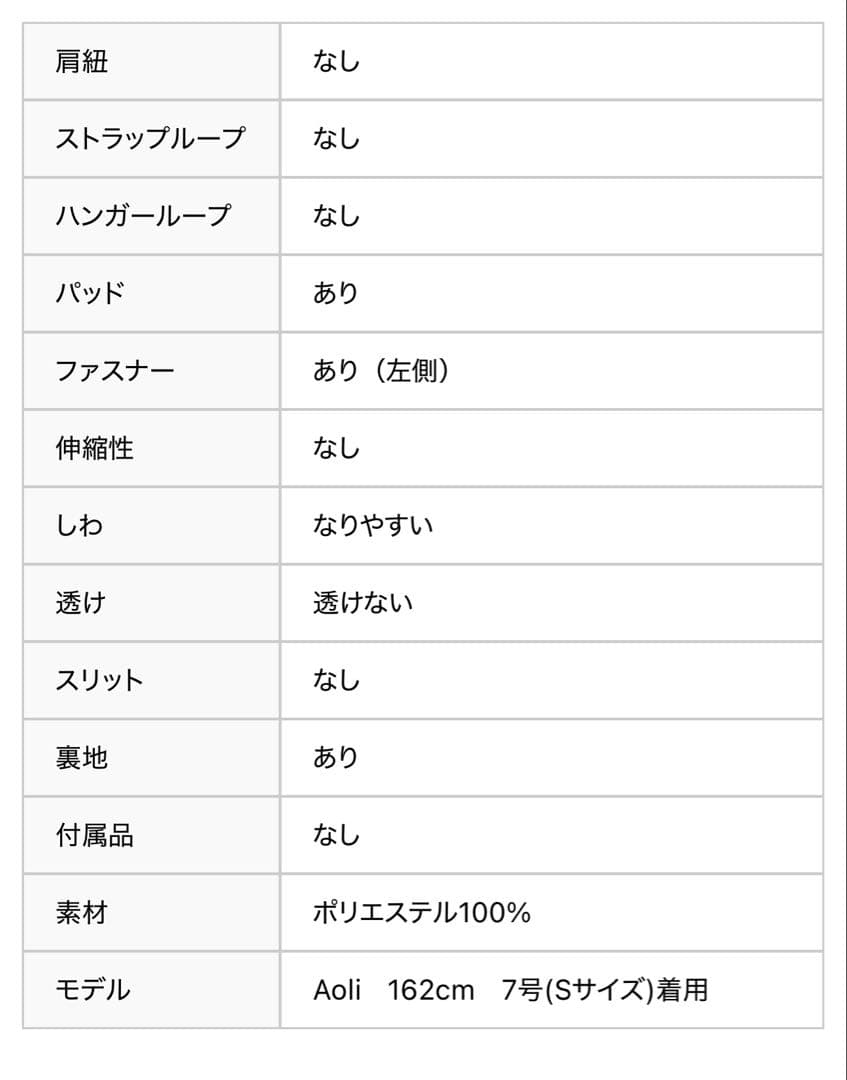The height and width of the screenshot is (1080, 847).
Task: Click the なし value beside 肩紐
Action: point(336,62)
